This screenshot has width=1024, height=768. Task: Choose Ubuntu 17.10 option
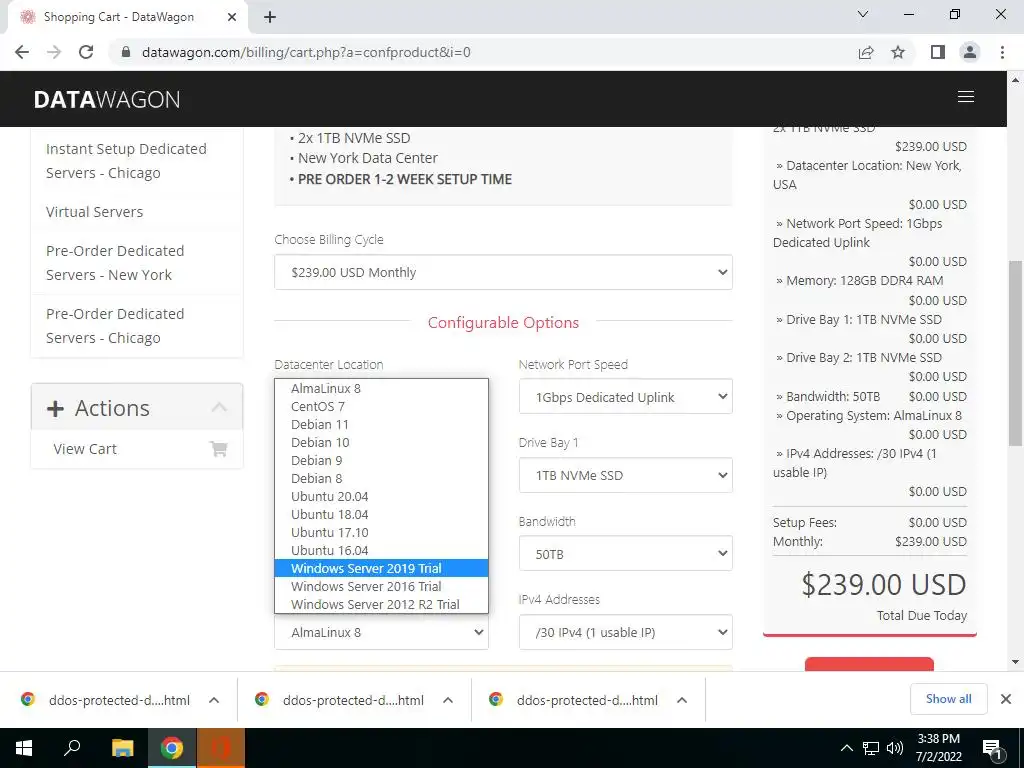tap(381, 532)
